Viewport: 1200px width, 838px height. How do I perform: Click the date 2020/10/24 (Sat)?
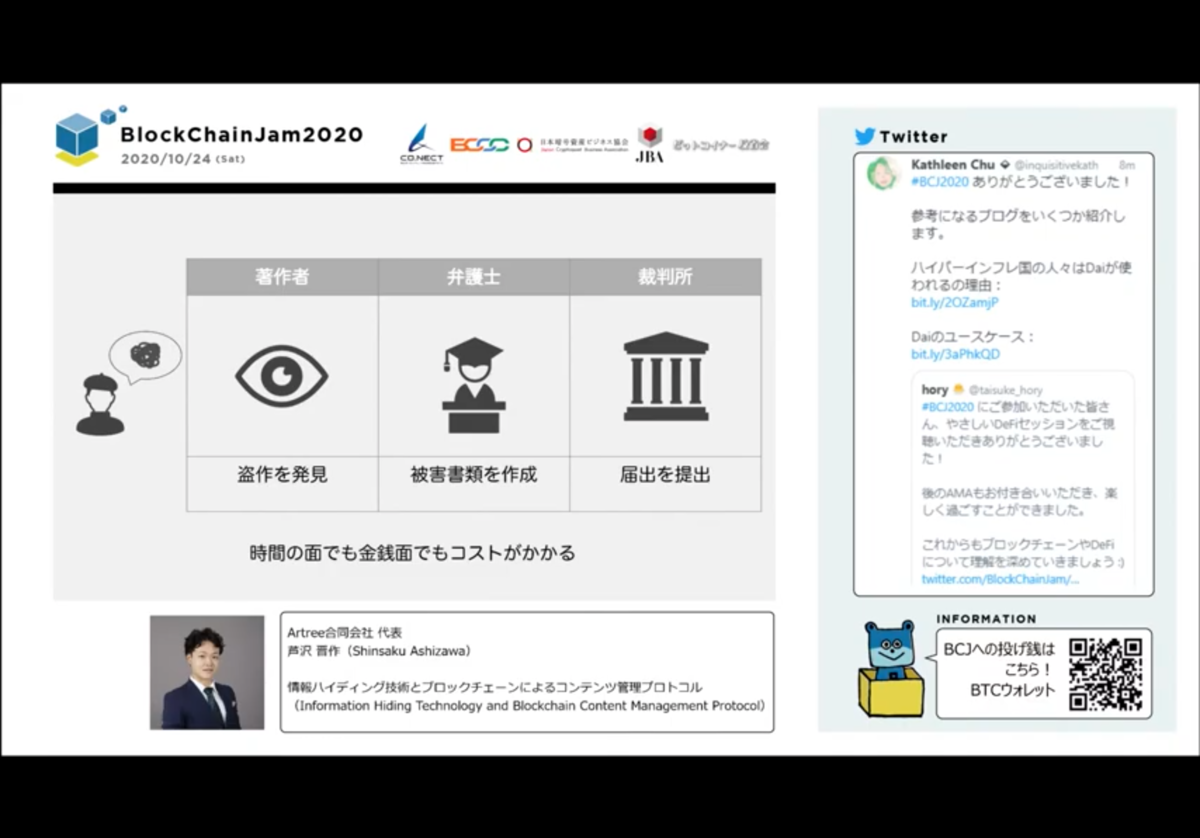(182, 159)
